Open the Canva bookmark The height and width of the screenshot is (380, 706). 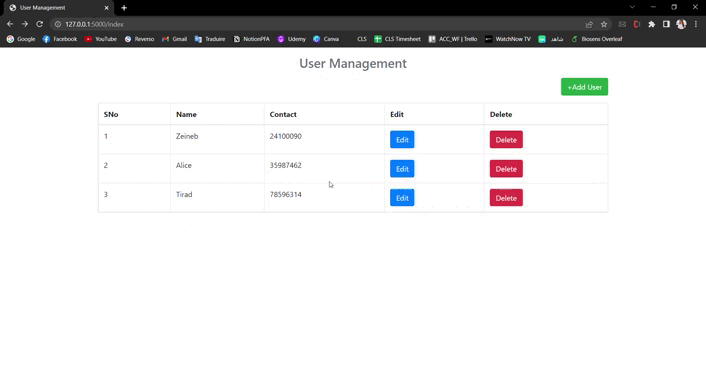pos(326,39)
